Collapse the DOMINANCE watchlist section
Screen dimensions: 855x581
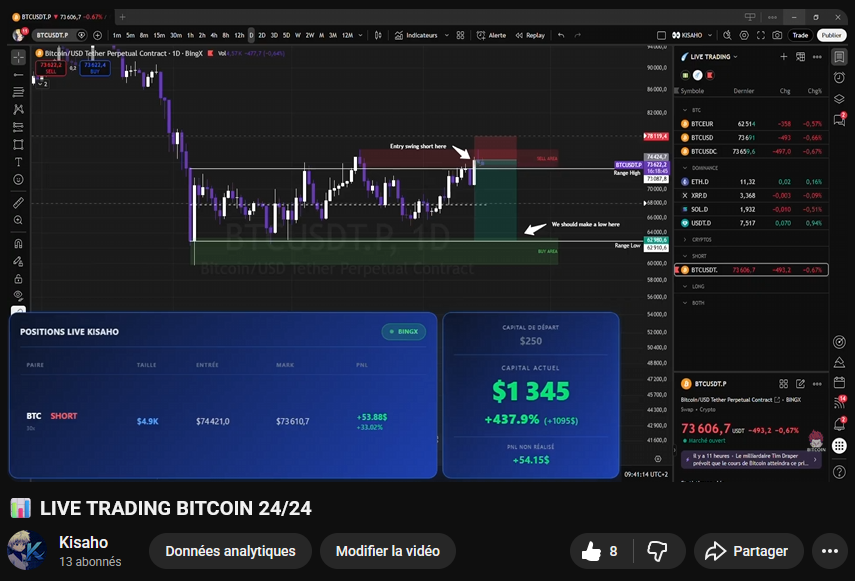[x=685, y=168]
